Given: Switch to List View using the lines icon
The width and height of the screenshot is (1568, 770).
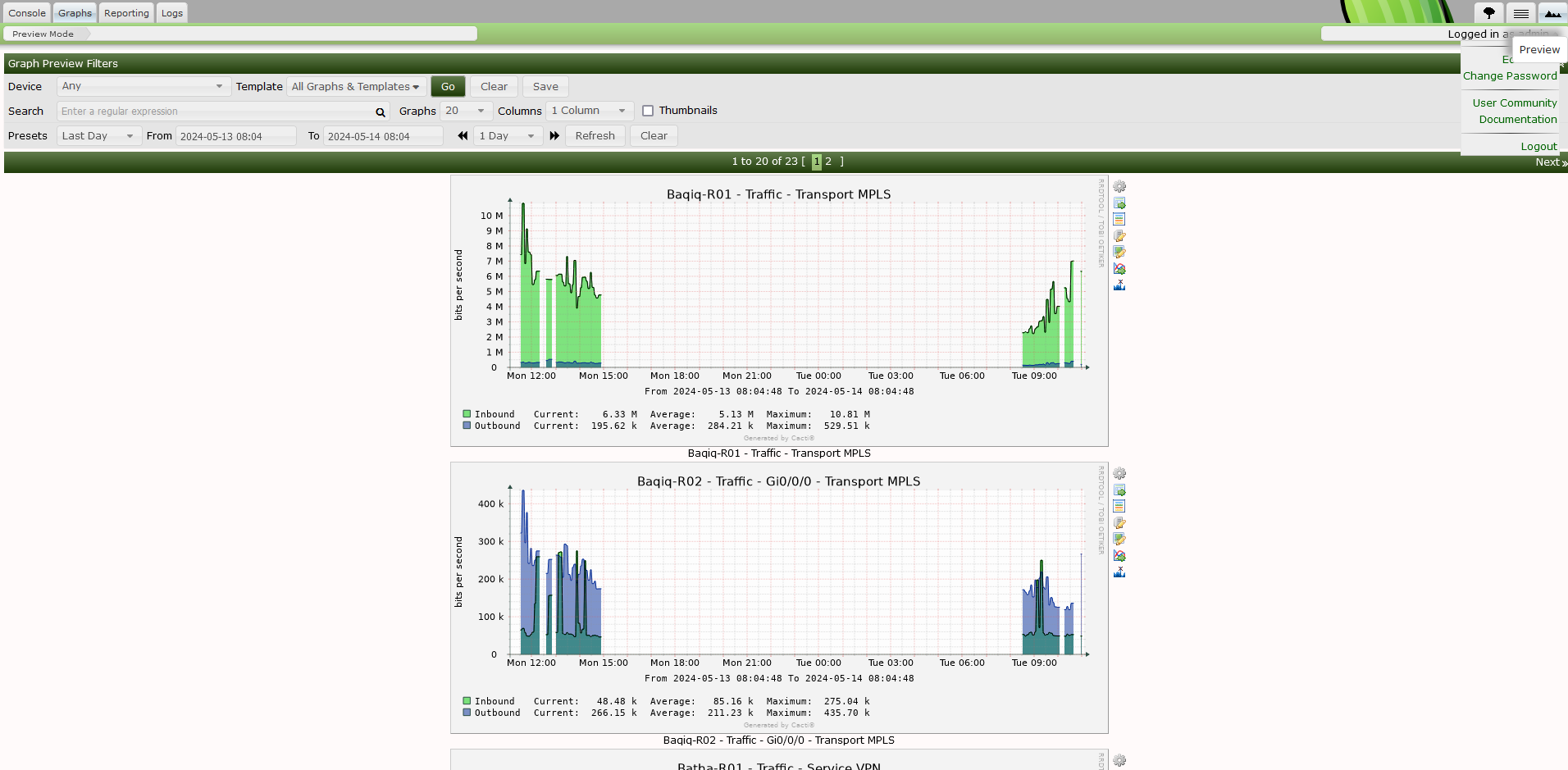Looking at the screenshot, I should (1520, 13).
